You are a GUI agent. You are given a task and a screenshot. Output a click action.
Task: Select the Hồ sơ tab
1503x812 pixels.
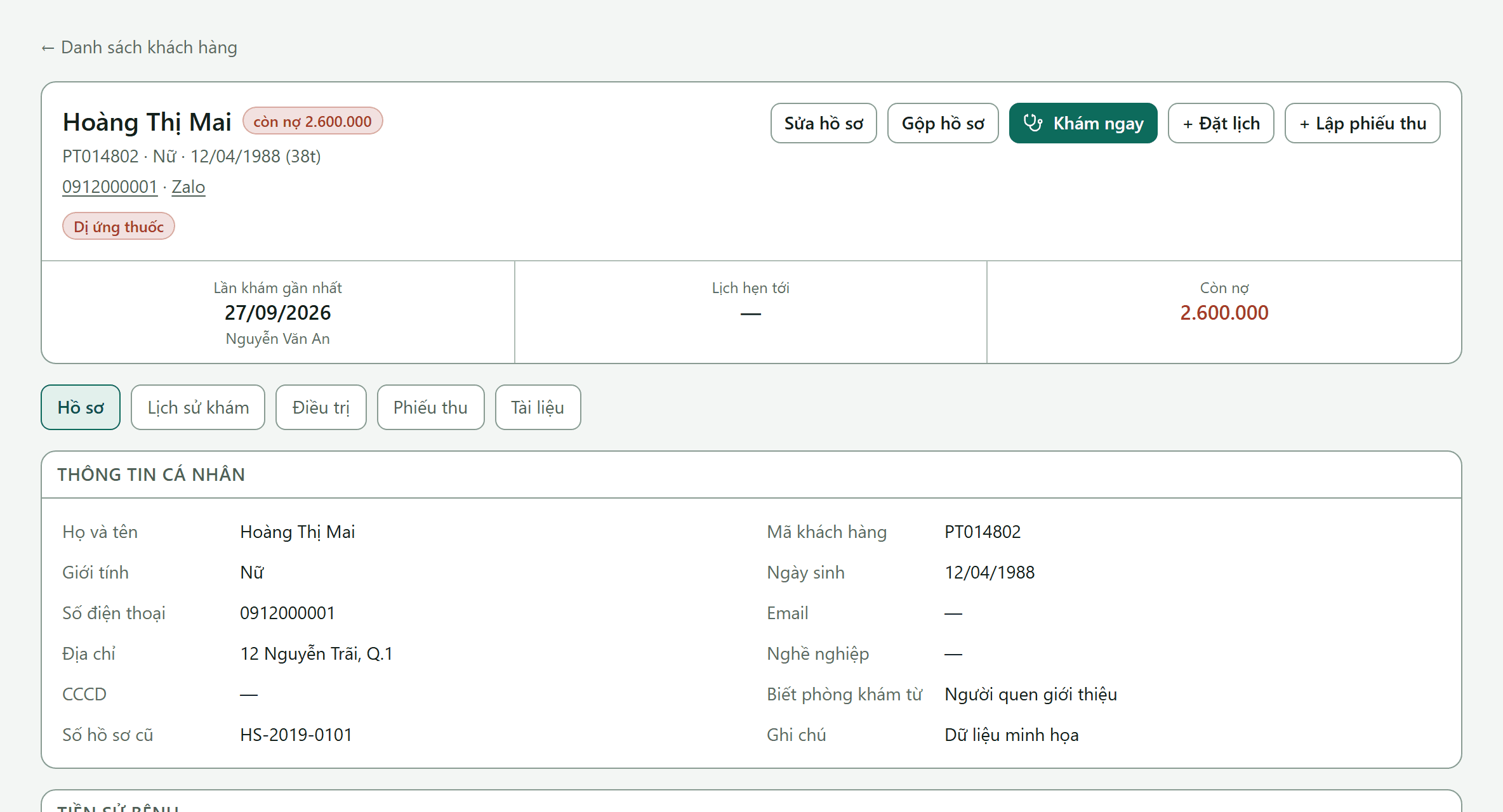click(x=81, y=407)
